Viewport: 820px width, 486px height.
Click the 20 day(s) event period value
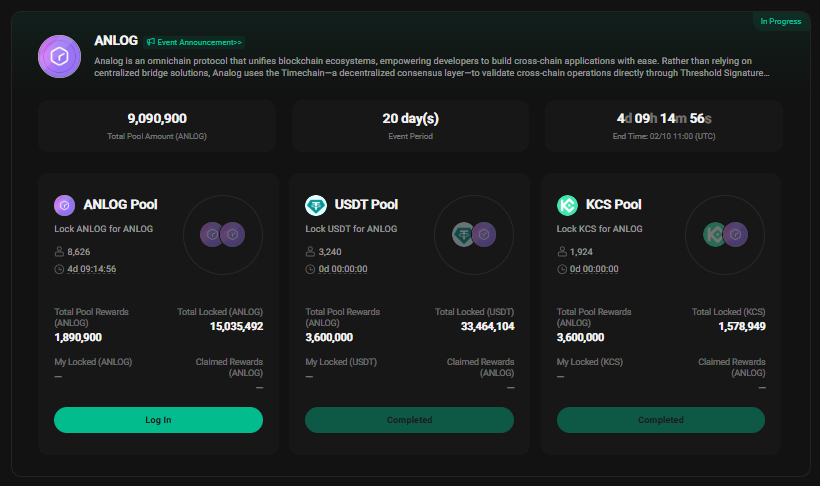pos(411,119)
